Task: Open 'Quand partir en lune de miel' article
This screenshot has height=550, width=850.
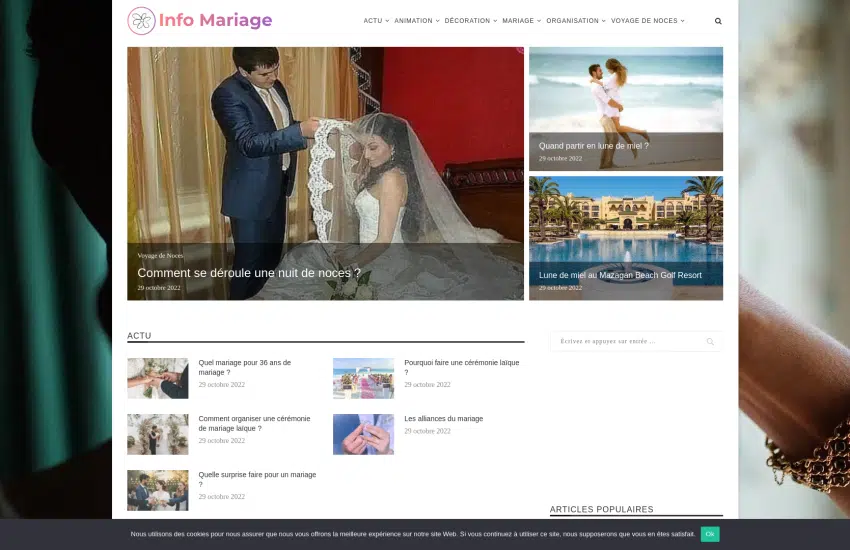Action: coord(594,146)
